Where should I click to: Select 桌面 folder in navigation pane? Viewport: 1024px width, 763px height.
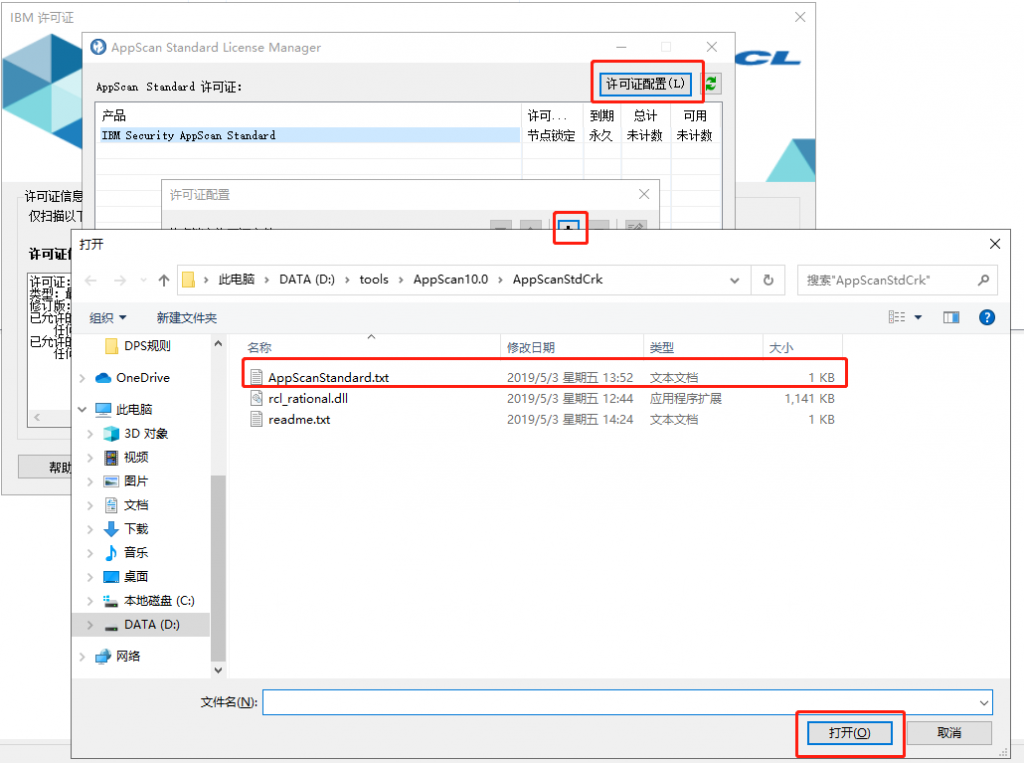pos(136,577)
